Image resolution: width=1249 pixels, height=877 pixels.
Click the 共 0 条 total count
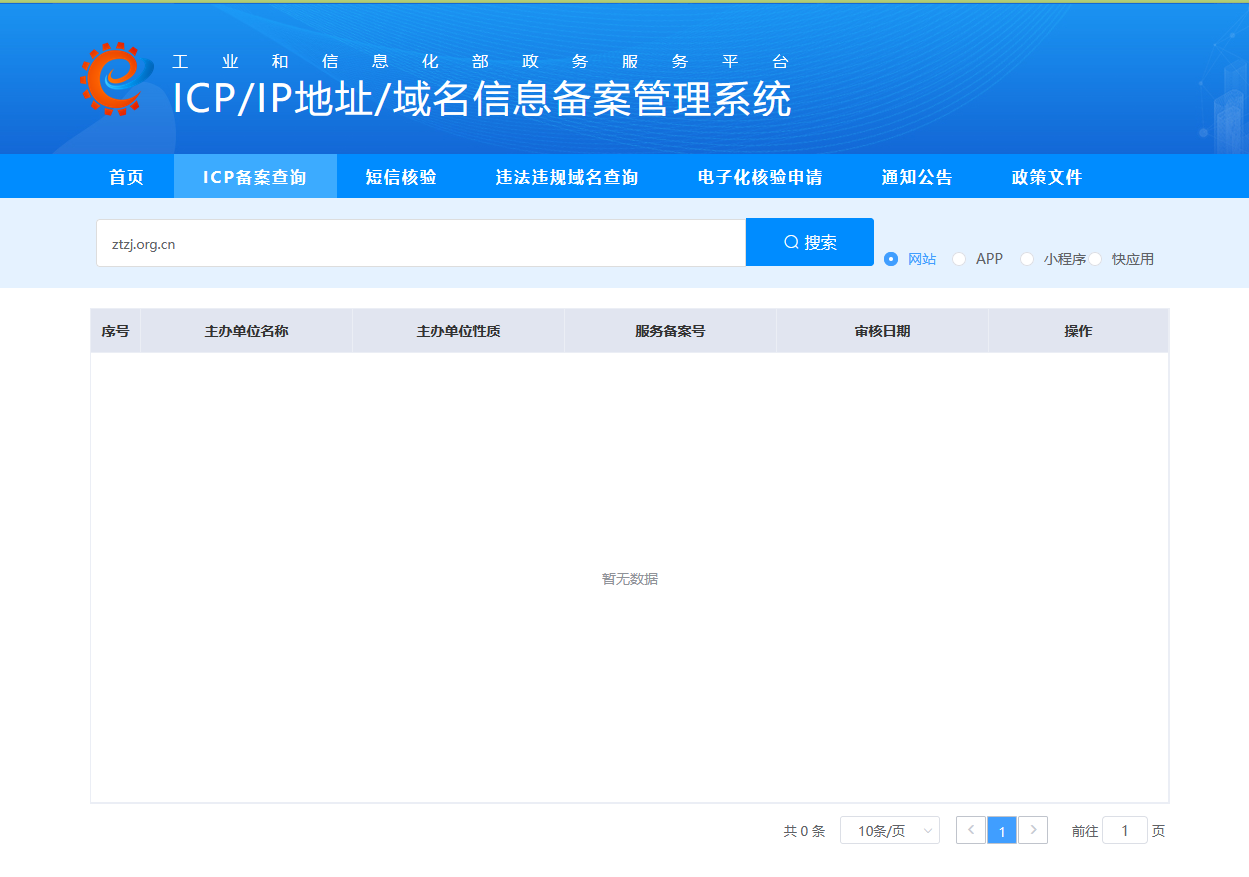(x=804, y=831)
